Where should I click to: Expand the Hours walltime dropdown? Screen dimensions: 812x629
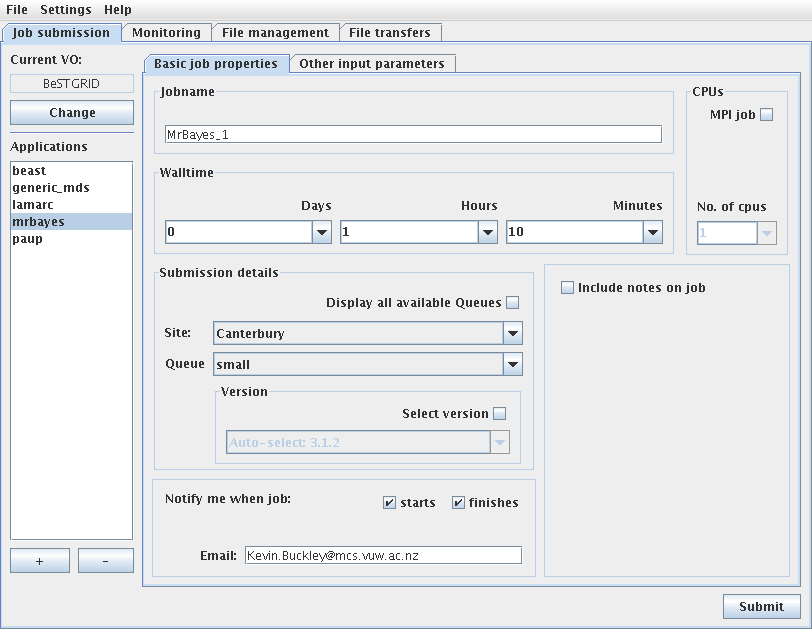coord(488,232)
